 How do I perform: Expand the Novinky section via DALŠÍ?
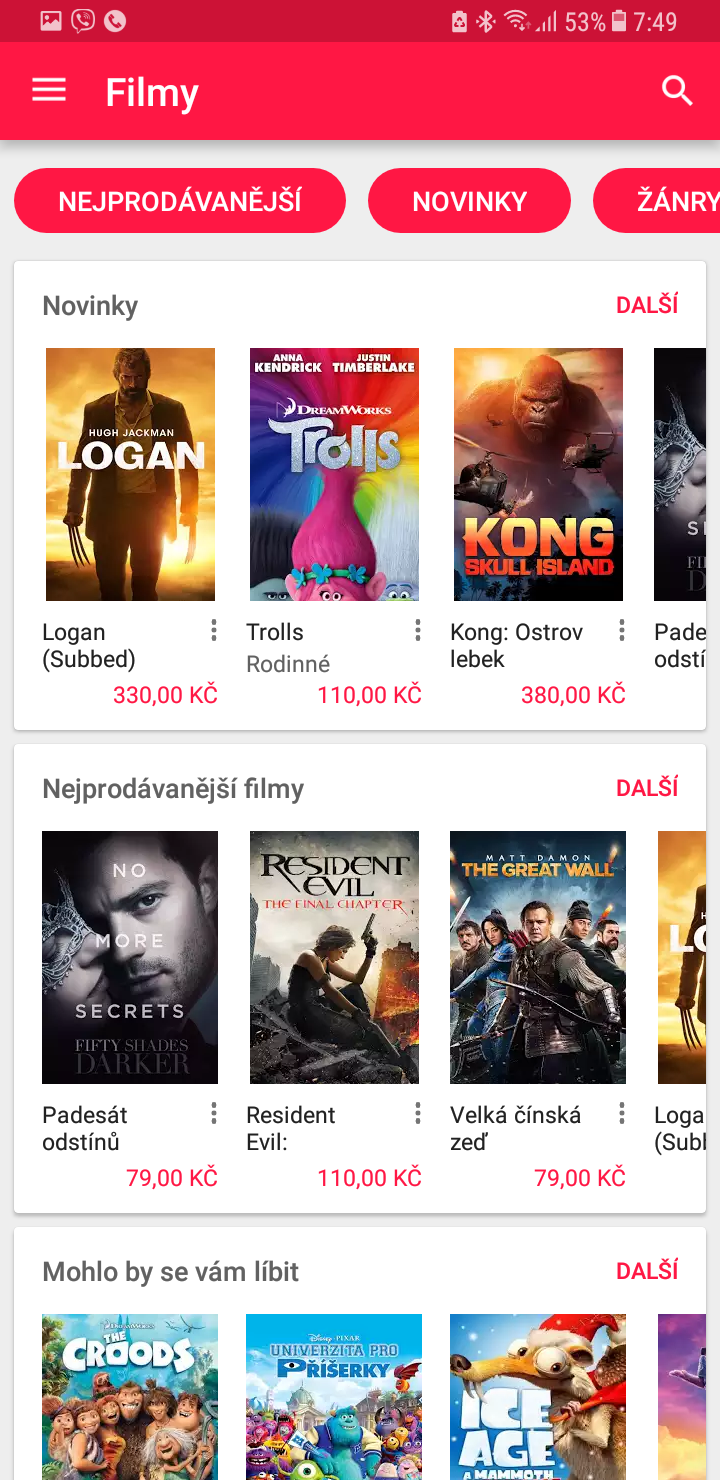click(x=647, y=303)
